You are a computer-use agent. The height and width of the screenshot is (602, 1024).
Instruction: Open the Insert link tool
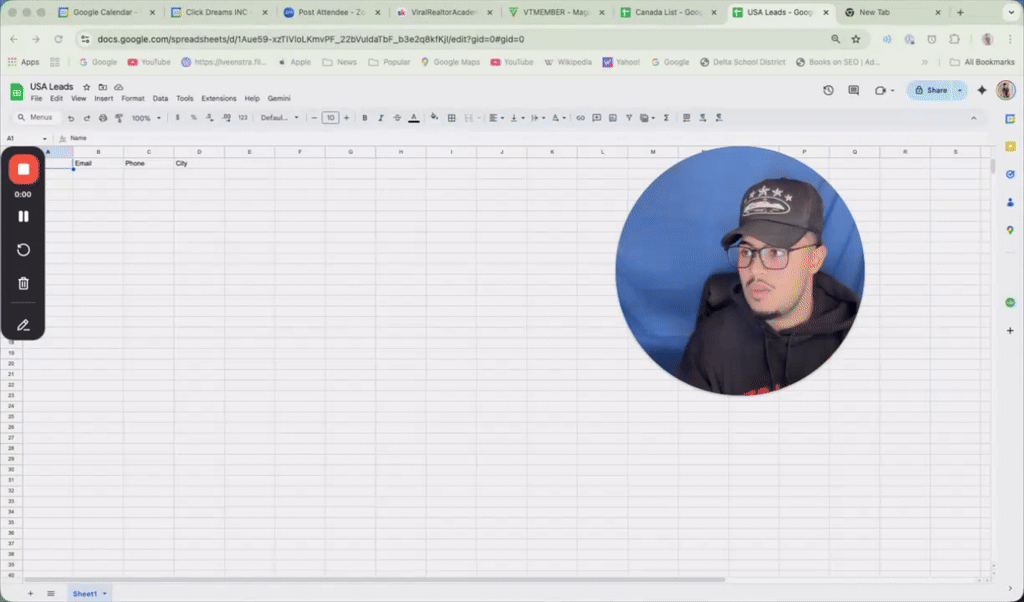[581, 117]
